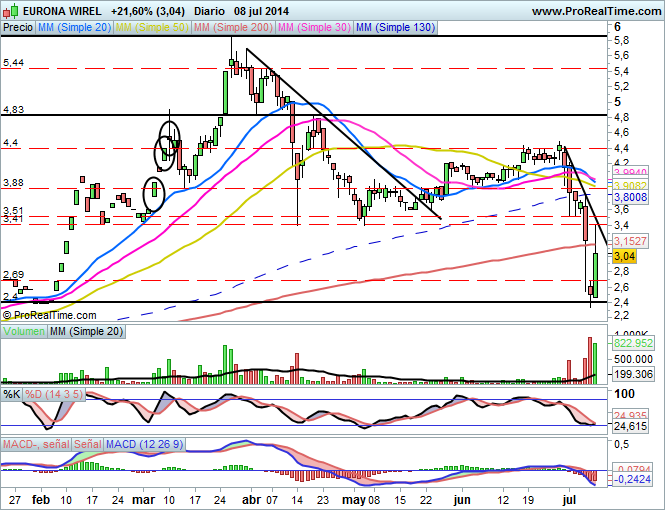Open the Volumen indicator label
665x510 pixels.
click(x=24, y=331)
